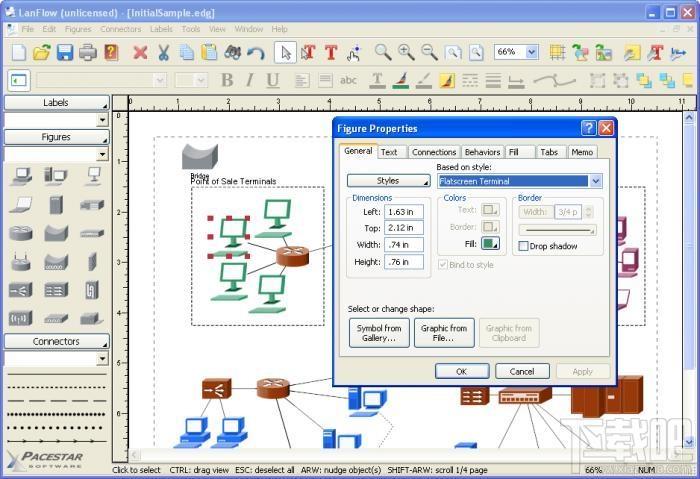The width and height of the screenshot is (700, 479).
Task: Click the Print icon in toolbar
Action: point(88,52)
